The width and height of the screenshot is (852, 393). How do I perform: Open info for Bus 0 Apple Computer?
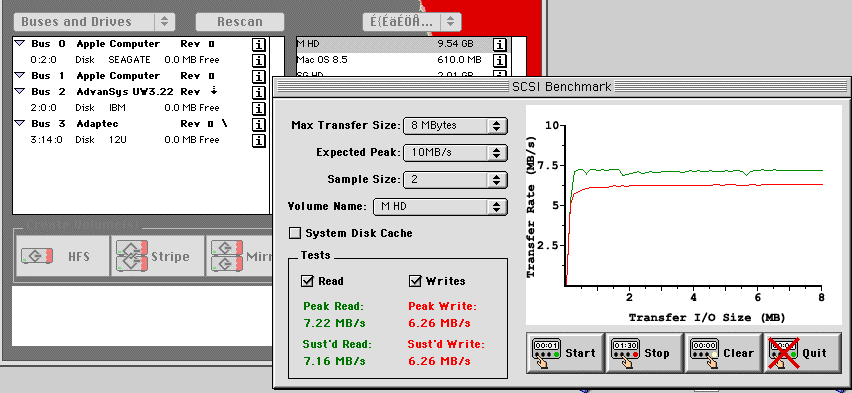pyautogui.click(x=259, y=44)
